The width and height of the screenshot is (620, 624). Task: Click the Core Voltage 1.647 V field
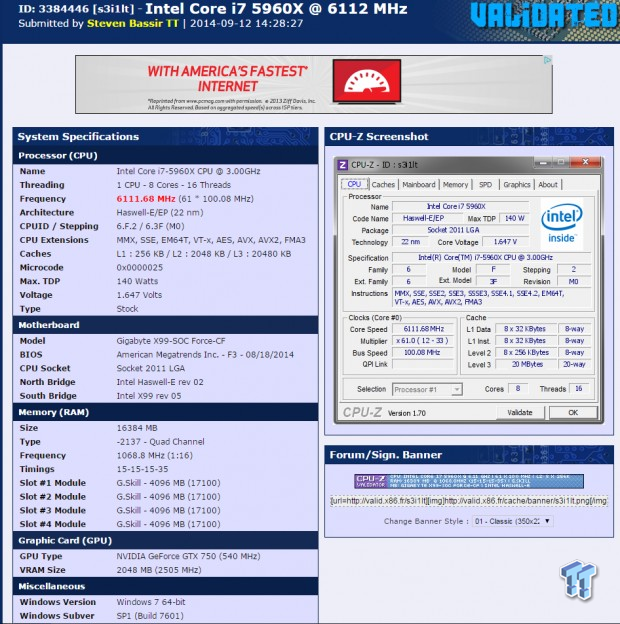pyautogui.click(x=505, y=242)
